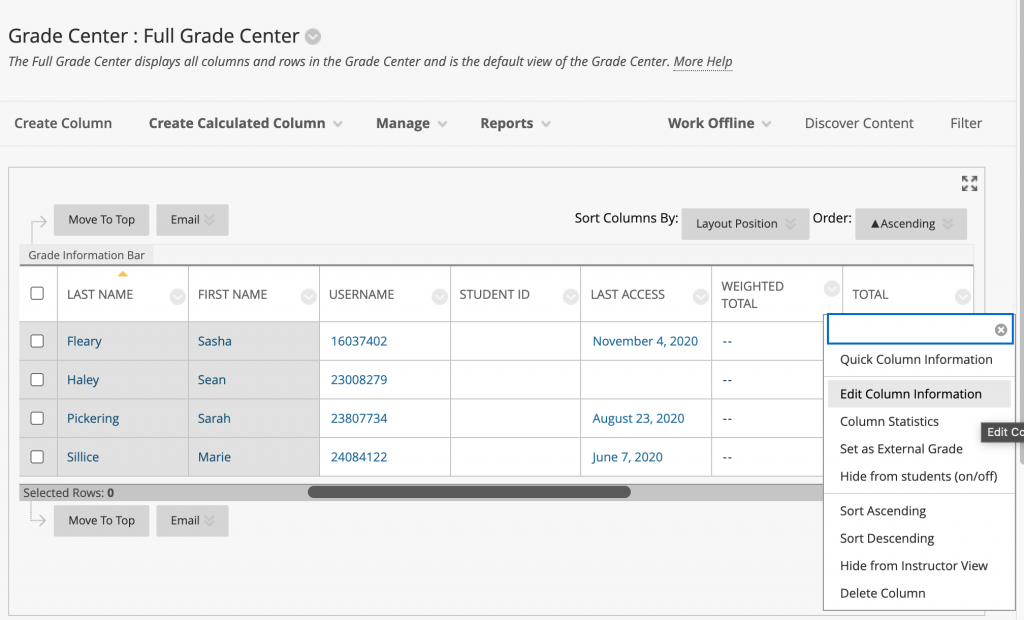Expand the Grade Center to full screen

[x=968, y=183]
